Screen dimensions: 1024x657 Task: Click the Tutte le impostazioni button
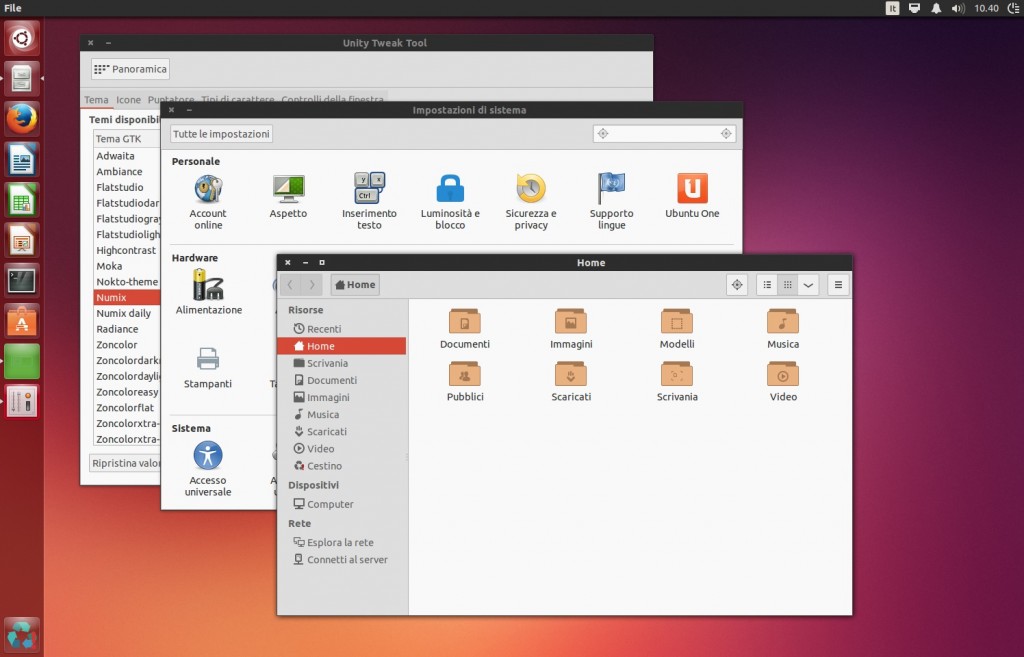(x=221, y=134)
